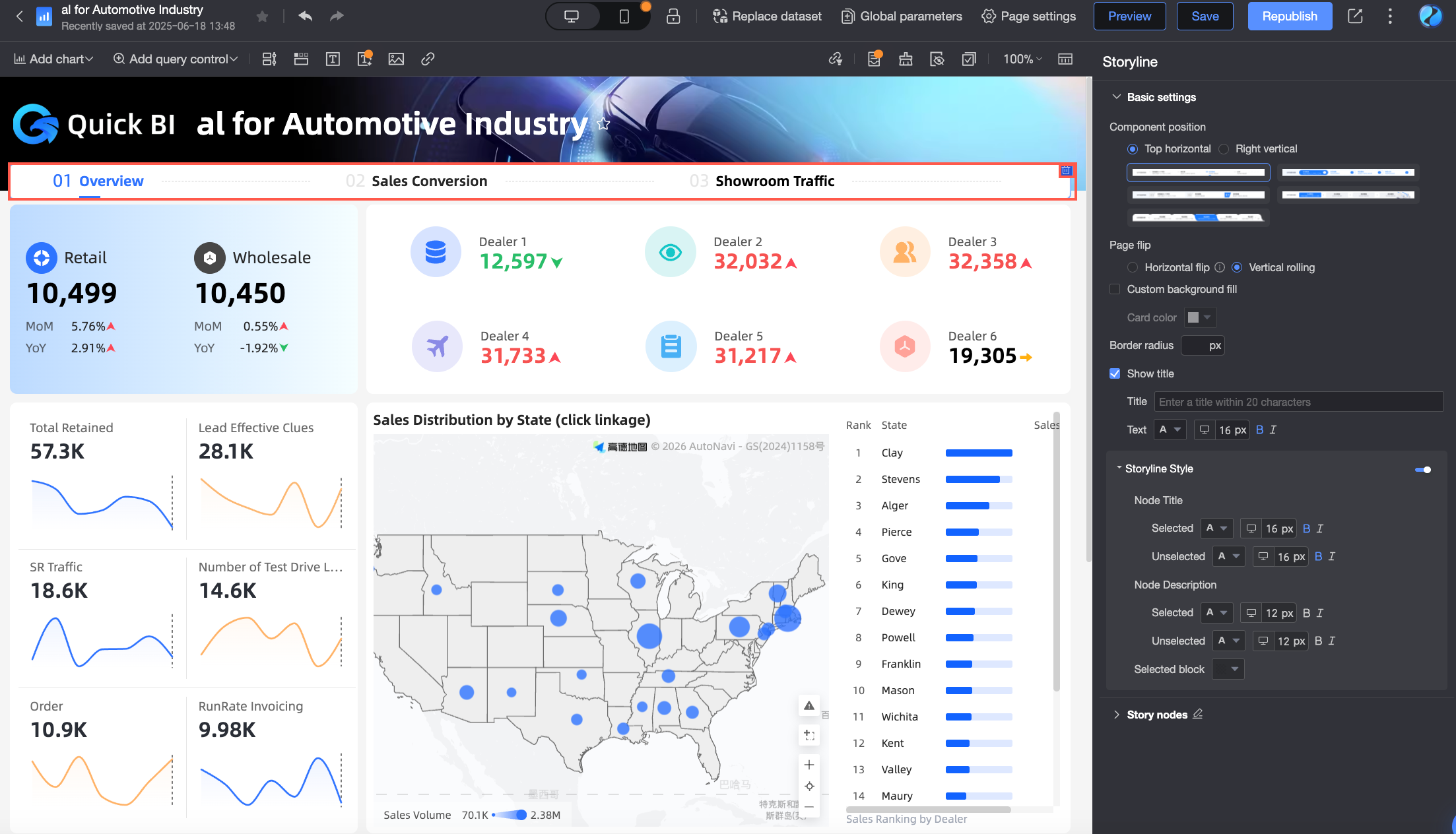1456x834 pixels.
Task: Insert an image widget icon
Action: click(x=396, y=59)
